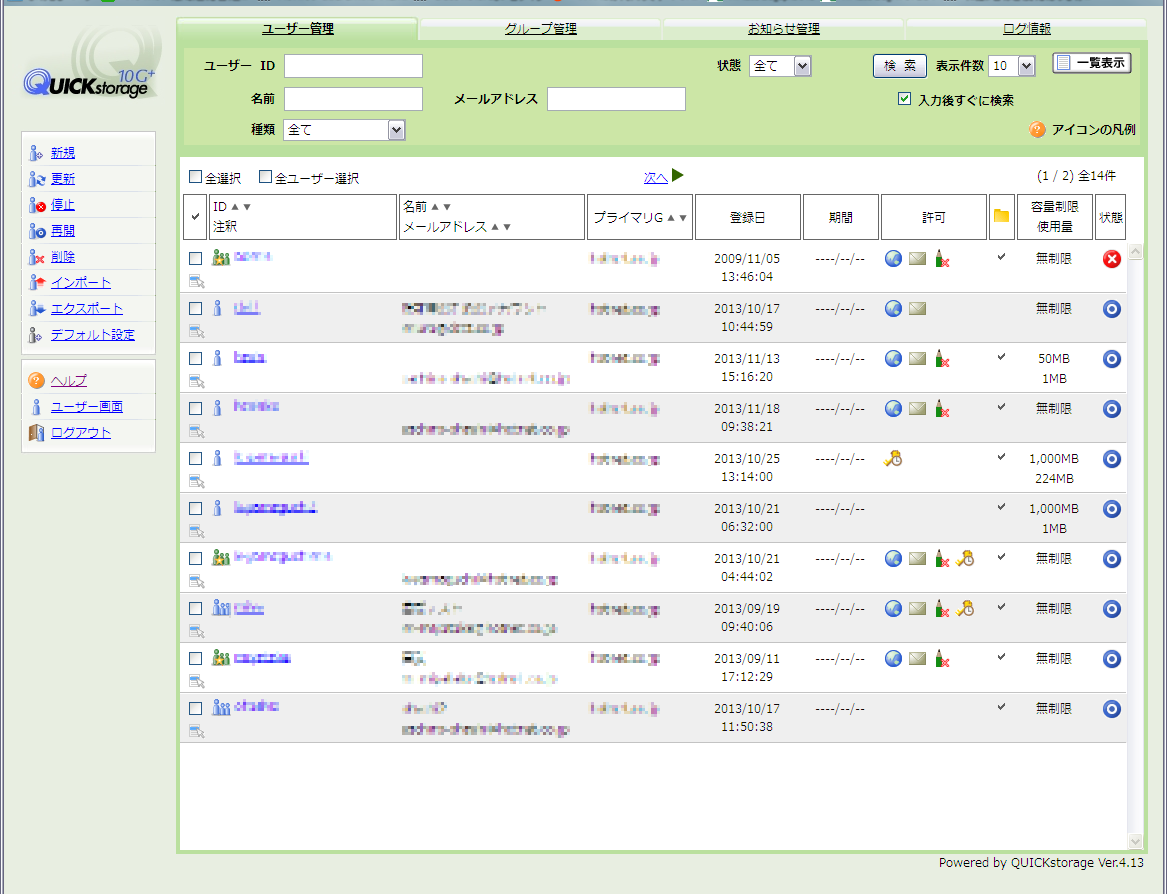Click the note edit icon under 2013/11/13 row checkbox

click(x=196, y=381)
